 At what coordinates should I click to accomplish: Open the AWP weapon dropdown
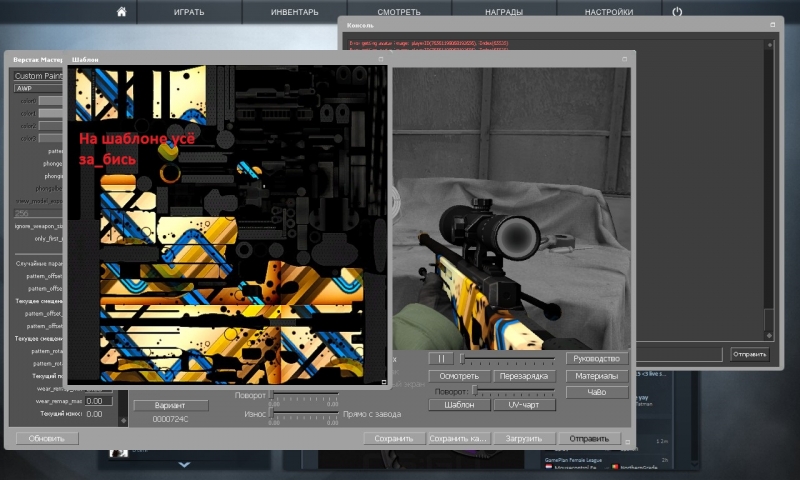click(38, 88)
